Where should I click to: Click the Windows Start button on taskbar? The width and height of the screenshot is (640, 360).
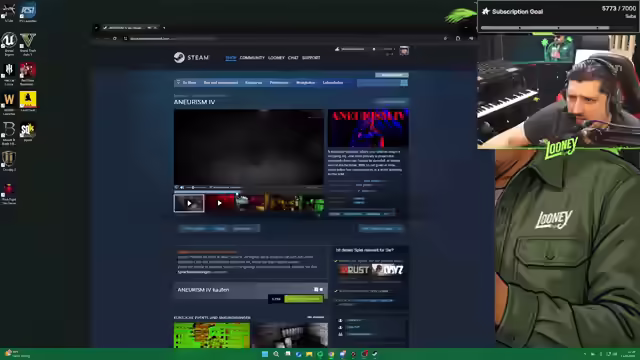(x=265, y=354)
